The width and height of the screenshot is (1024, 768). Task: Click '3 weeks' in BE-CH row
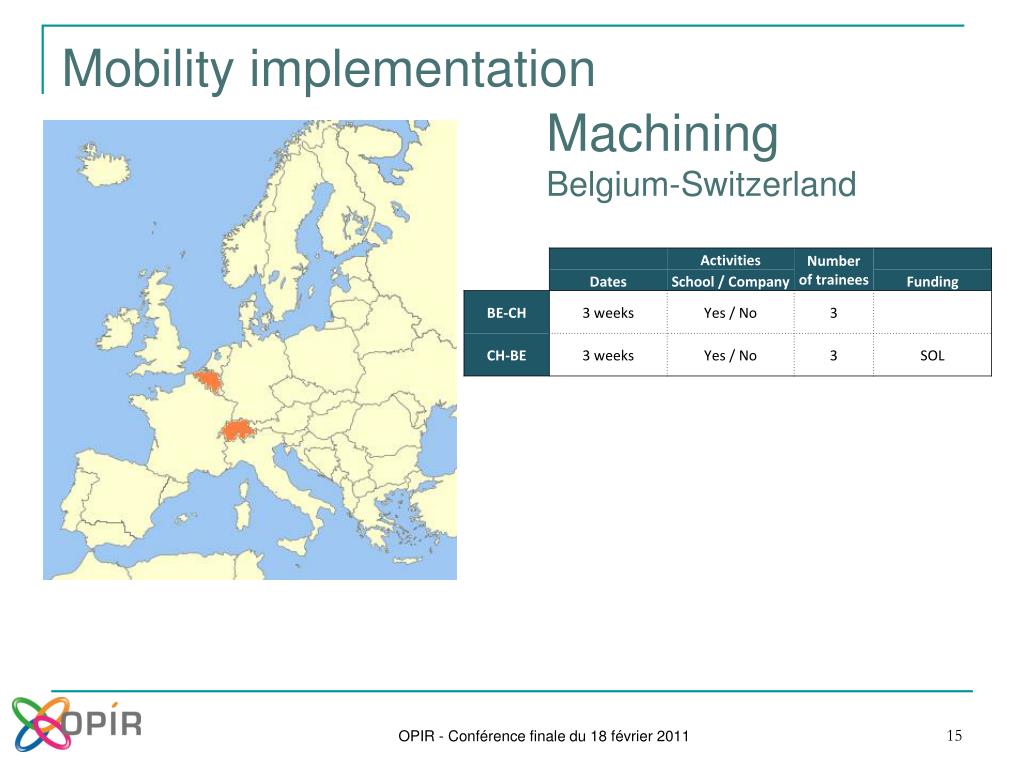coord(608,313)
